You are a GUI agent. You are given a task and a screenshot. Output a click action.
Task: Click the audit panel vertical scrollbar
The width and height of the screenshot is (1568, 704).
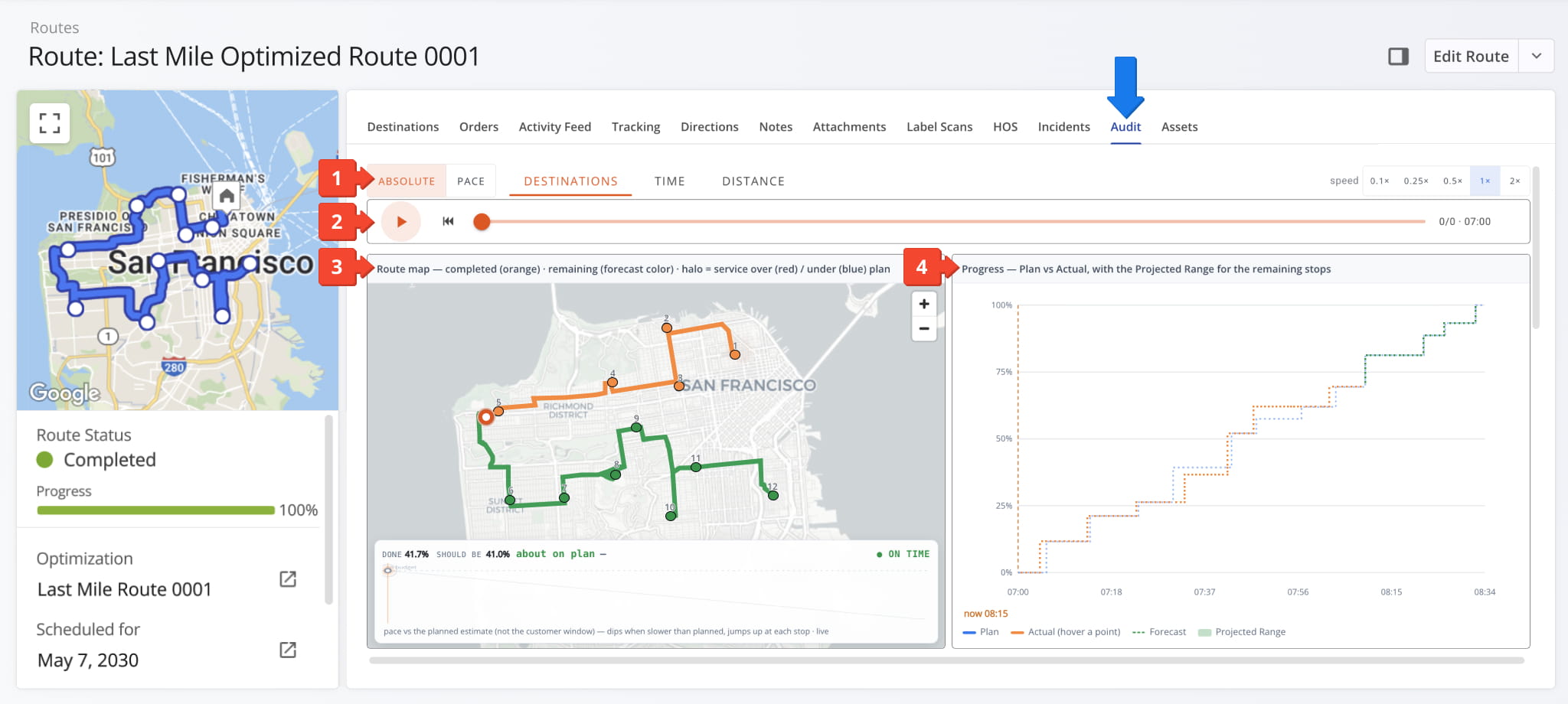pos(1536,248)
